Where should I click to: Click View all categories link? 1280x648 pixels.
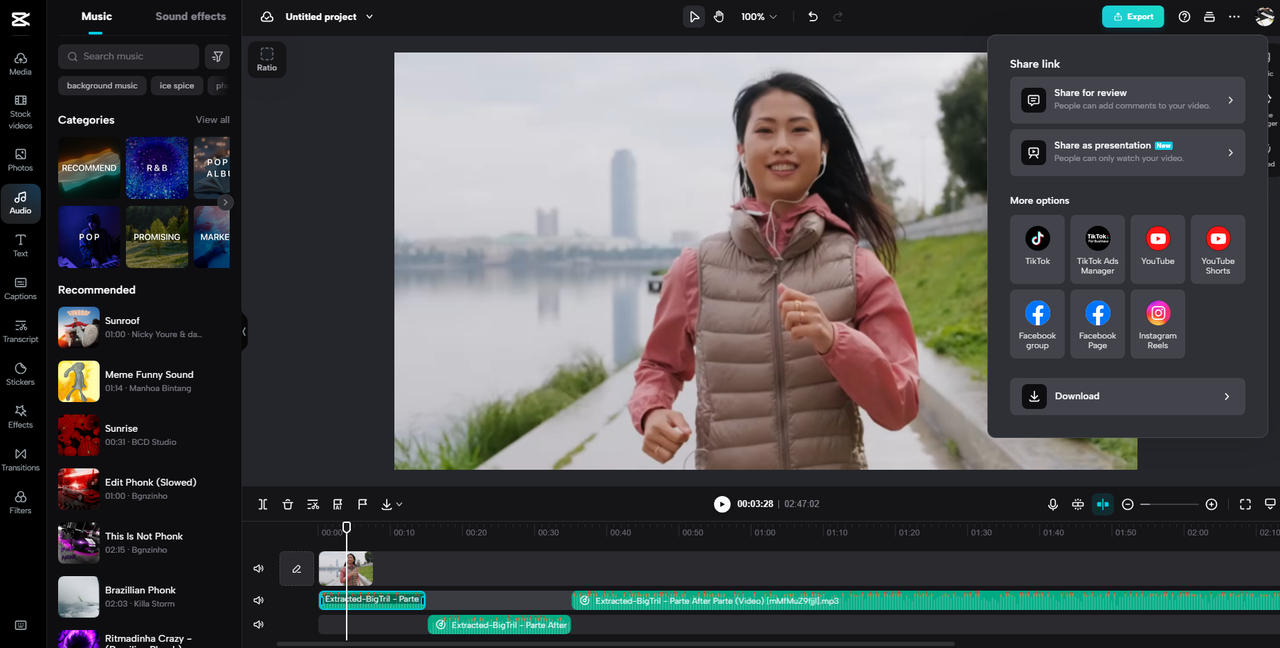tap(212, 120)
